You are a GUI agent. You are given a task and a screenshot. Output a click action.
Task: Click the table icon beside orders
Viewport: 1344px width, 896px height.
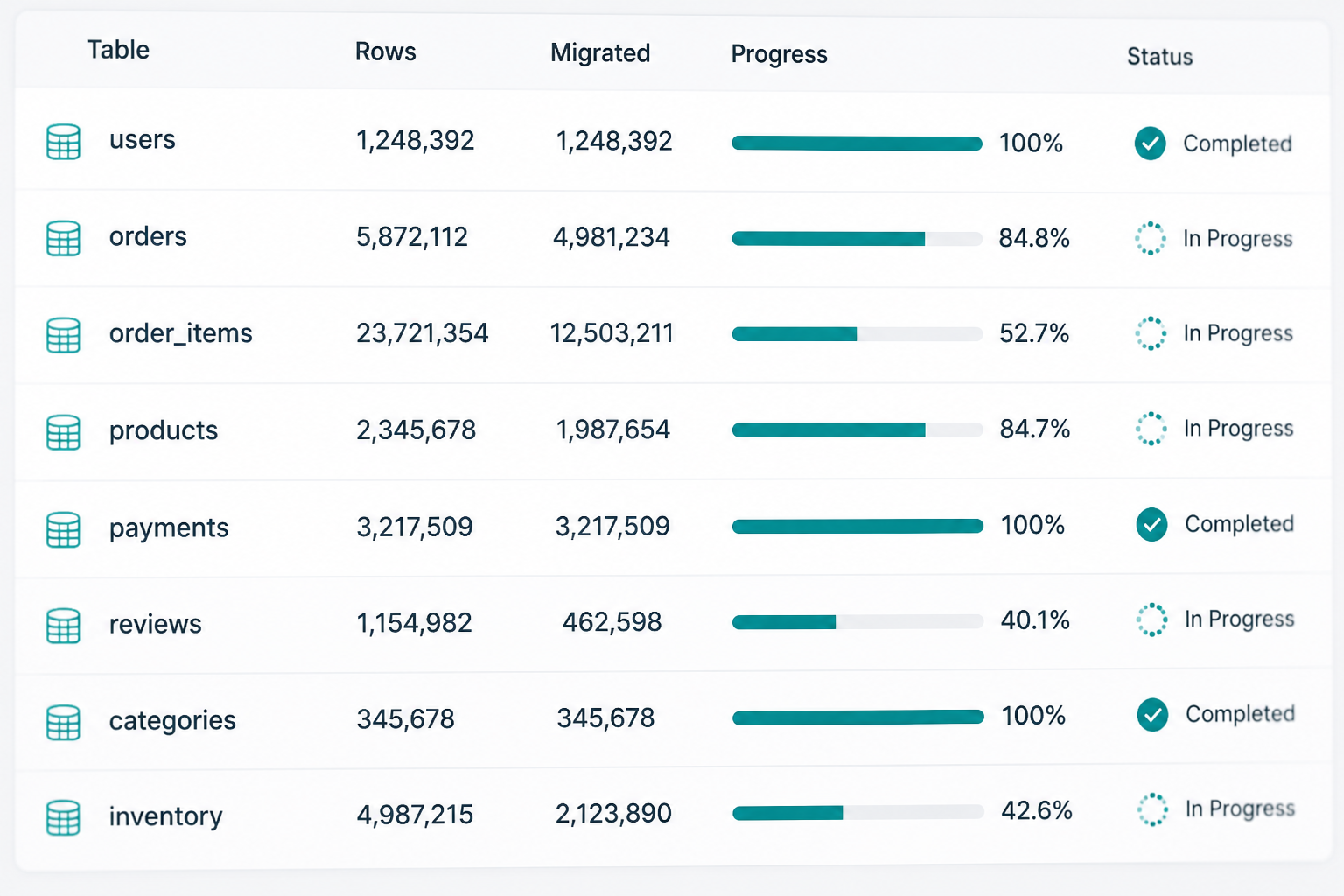point(63,238)
